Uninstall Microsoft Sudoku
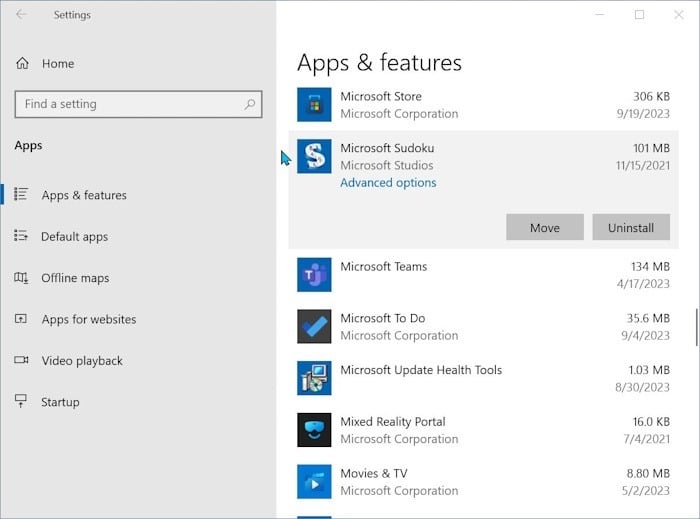The height and width of the screenshot is (519, 700). [x=631, y=227]
